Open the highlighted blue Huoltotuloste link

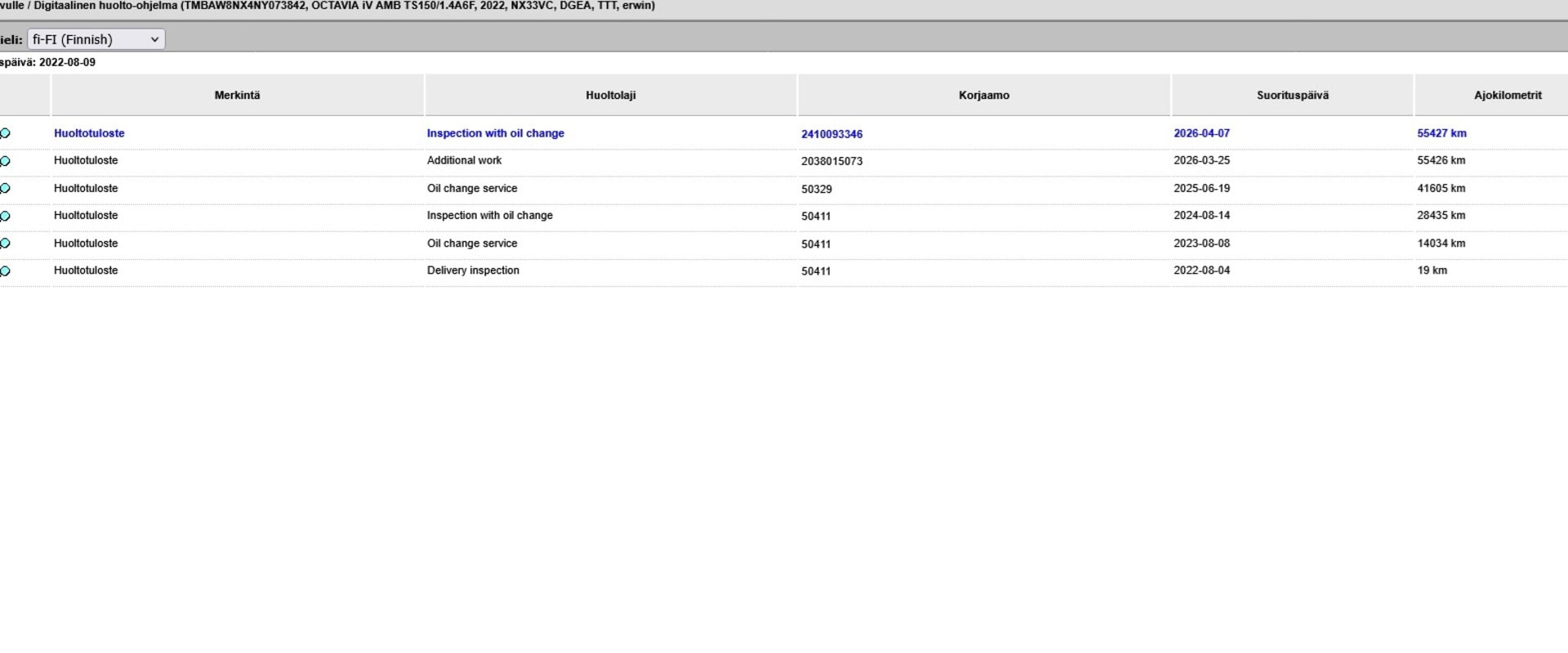click(89, 133)
